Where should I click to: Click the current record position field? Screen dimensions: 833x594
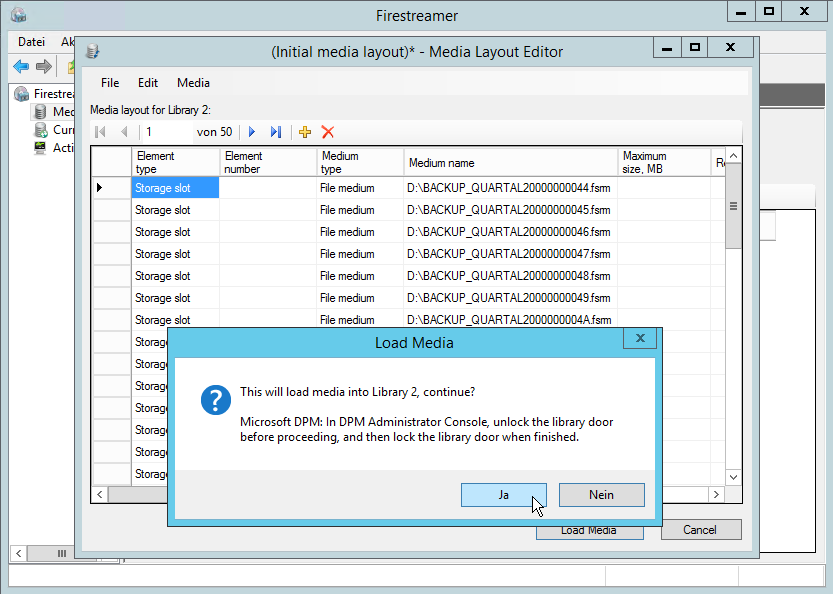[x=166, y=132]
